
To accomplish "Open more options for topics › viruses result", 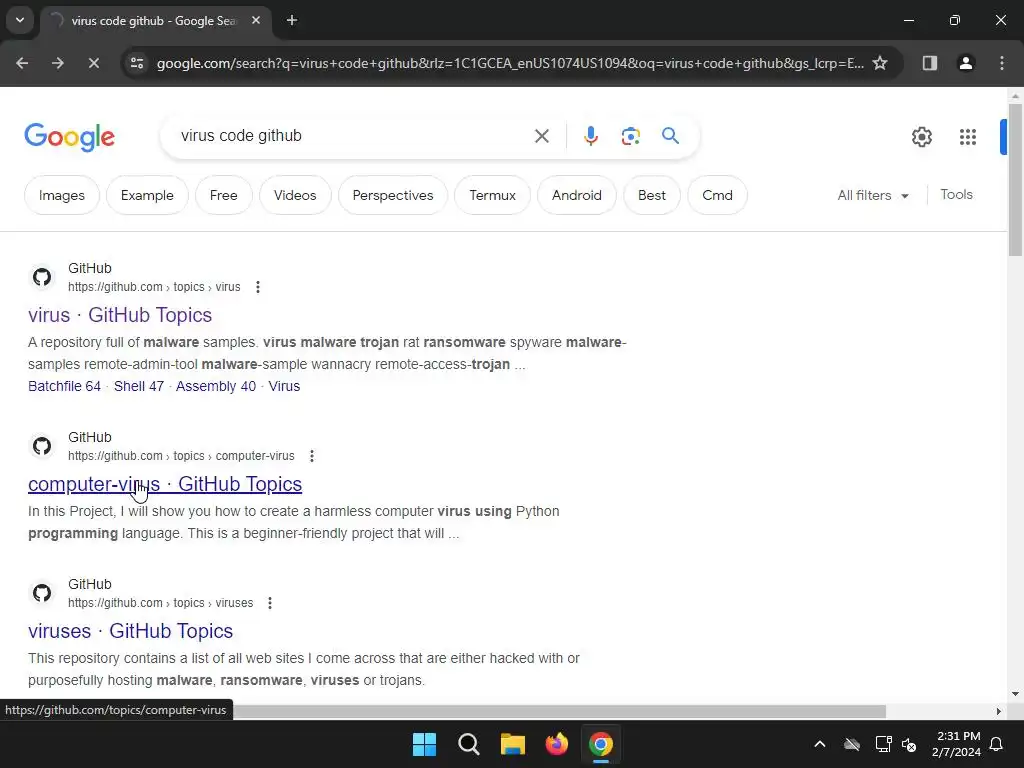I will tap(270, 603).
